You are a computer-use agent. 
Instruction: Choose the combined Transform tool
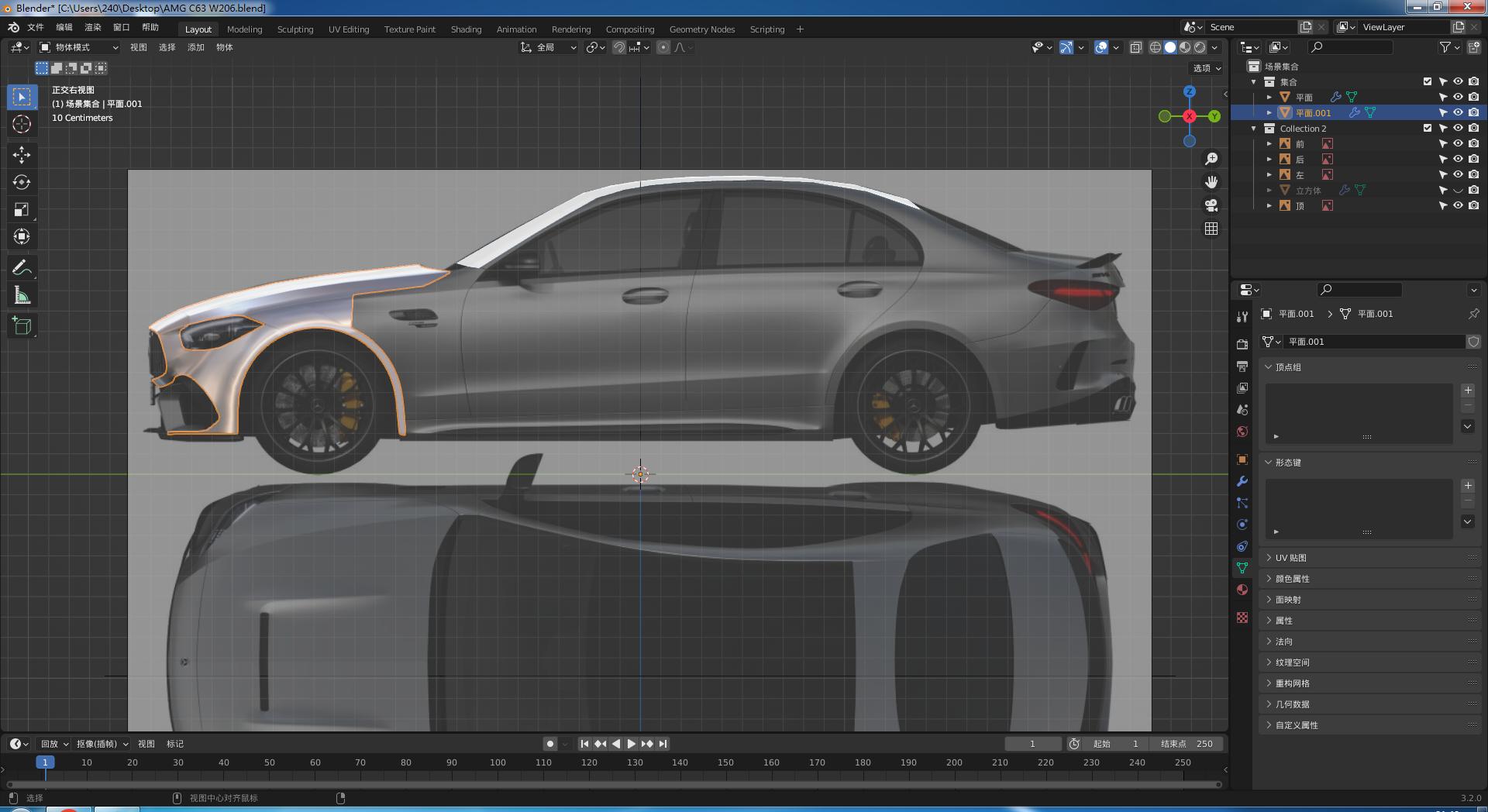click(22, 236)
